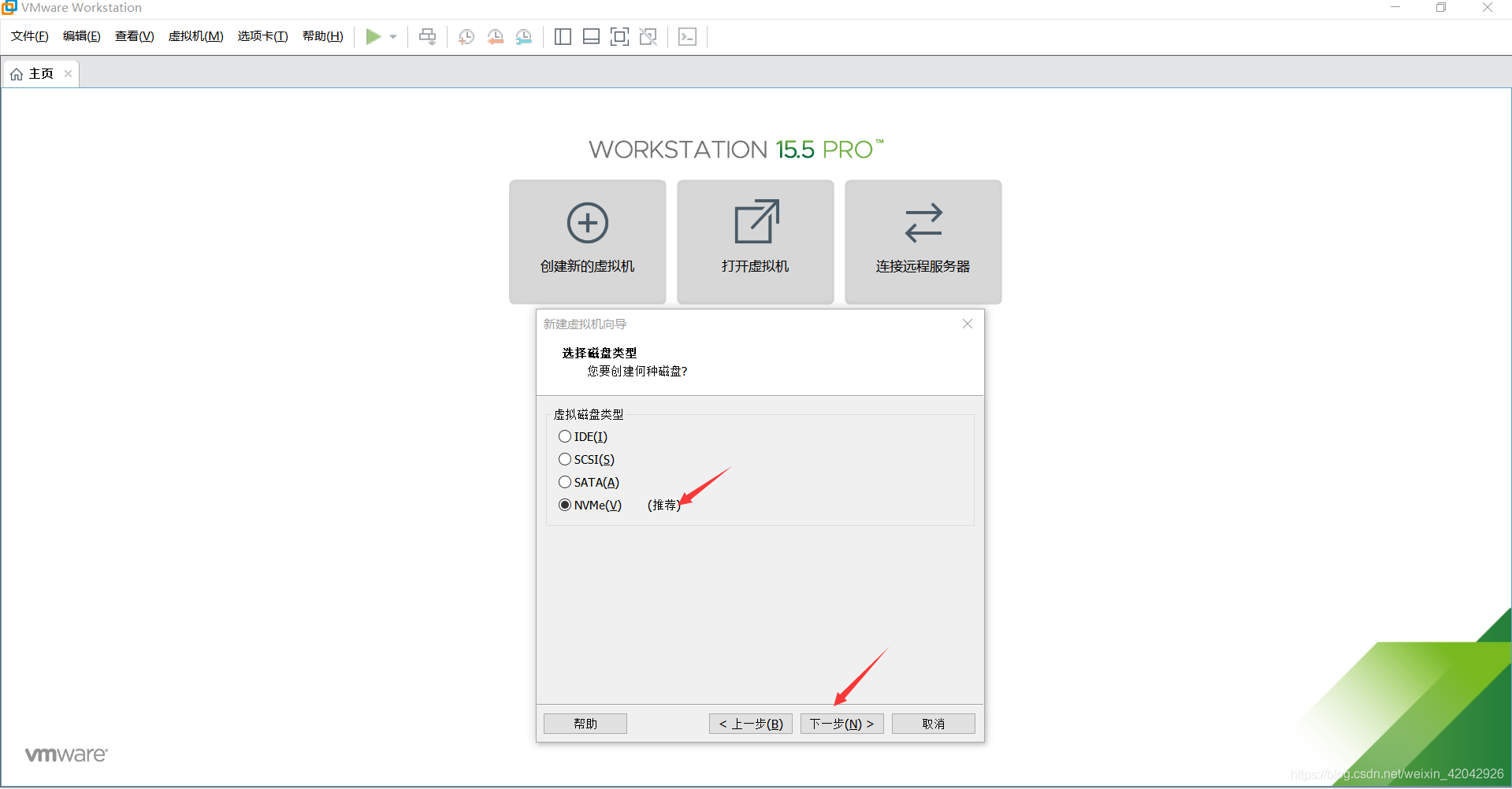Toggle the library sidebar view icon
The height and width of the screenshot is (789, 1512).
563,36
